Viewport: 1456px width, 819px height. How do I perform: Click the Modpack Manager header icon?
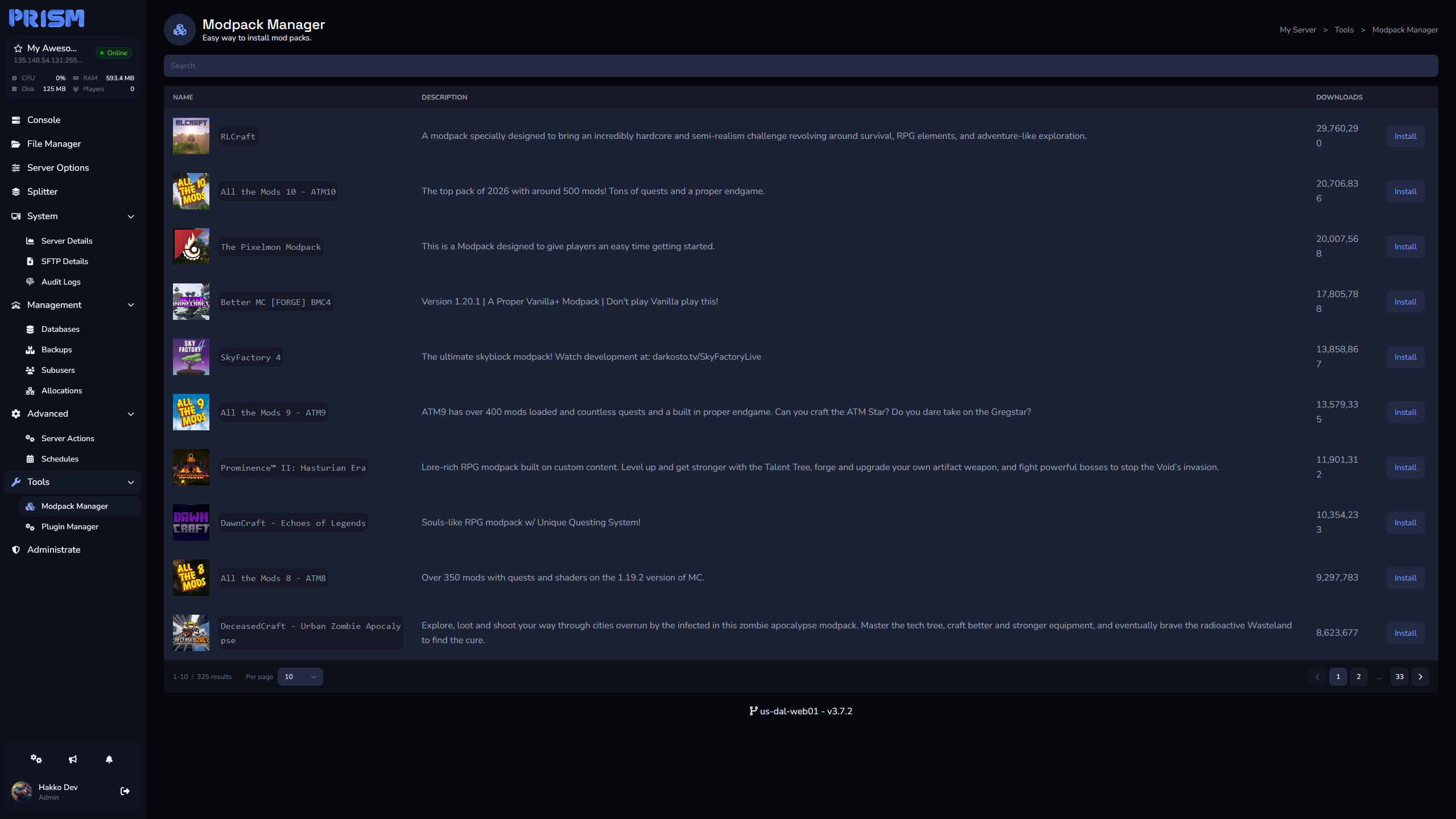pyautogui.click(x=180, y=30)
